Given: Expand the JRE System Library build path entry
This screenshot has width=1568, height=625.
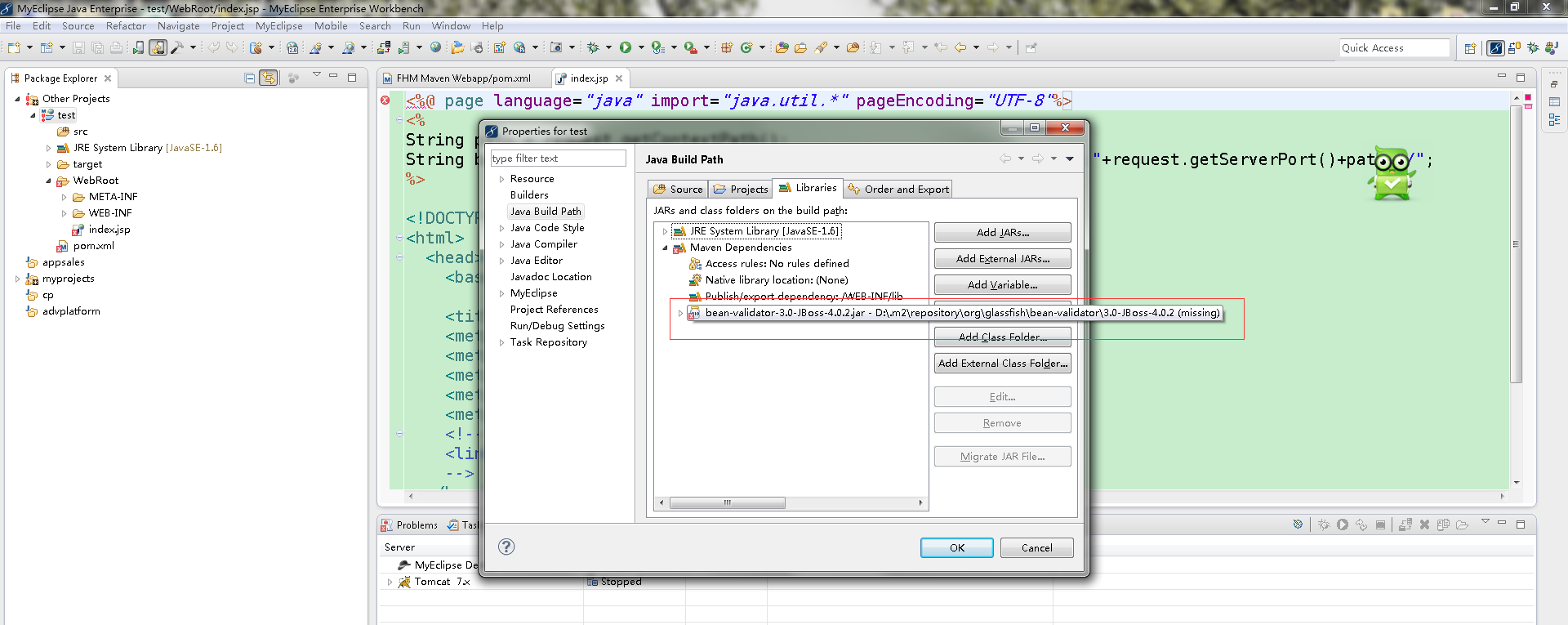Looking at the screenshot, I should [x=665, y=231].
